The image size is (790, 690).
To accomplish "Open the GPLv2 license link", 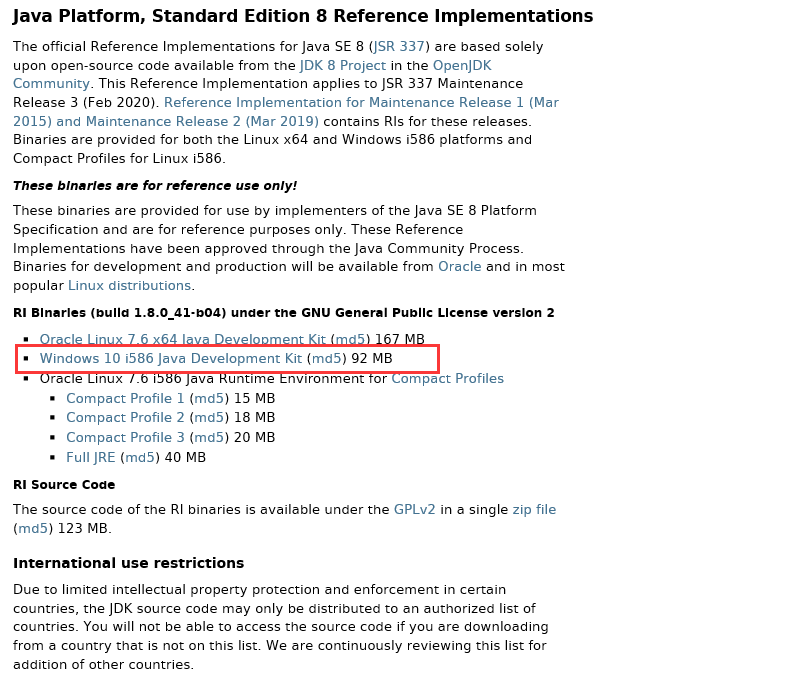I will click(414, 510).
